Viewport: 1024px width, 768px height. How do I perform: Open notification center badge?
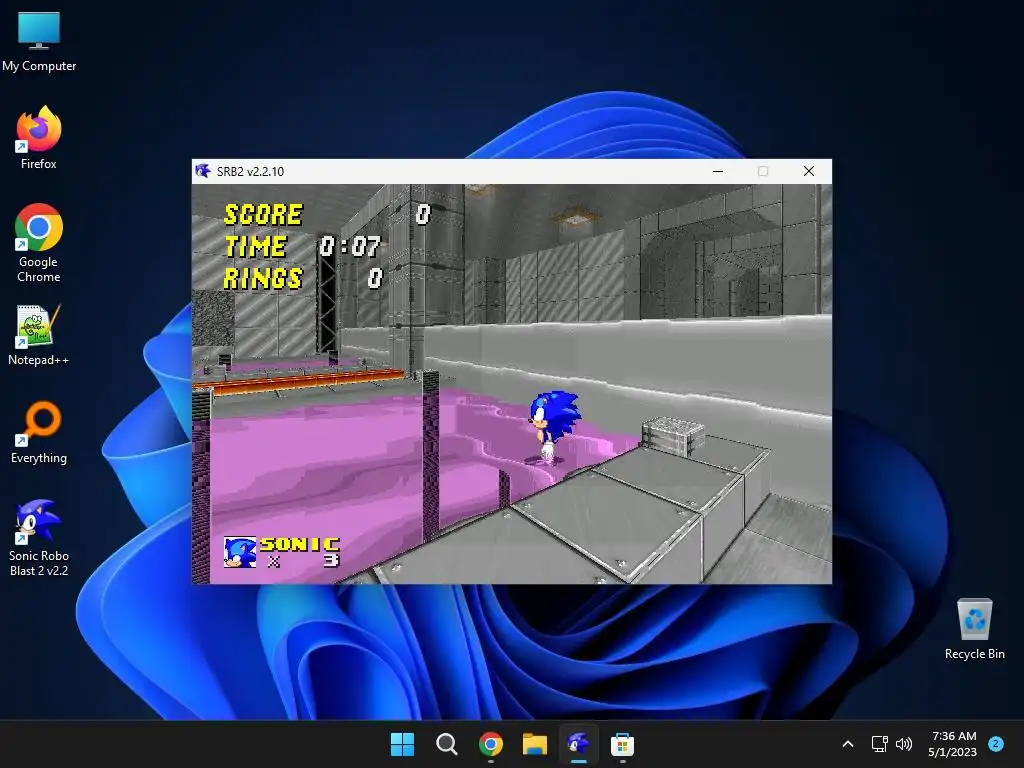pyautogui.click(x=996, y=744)
